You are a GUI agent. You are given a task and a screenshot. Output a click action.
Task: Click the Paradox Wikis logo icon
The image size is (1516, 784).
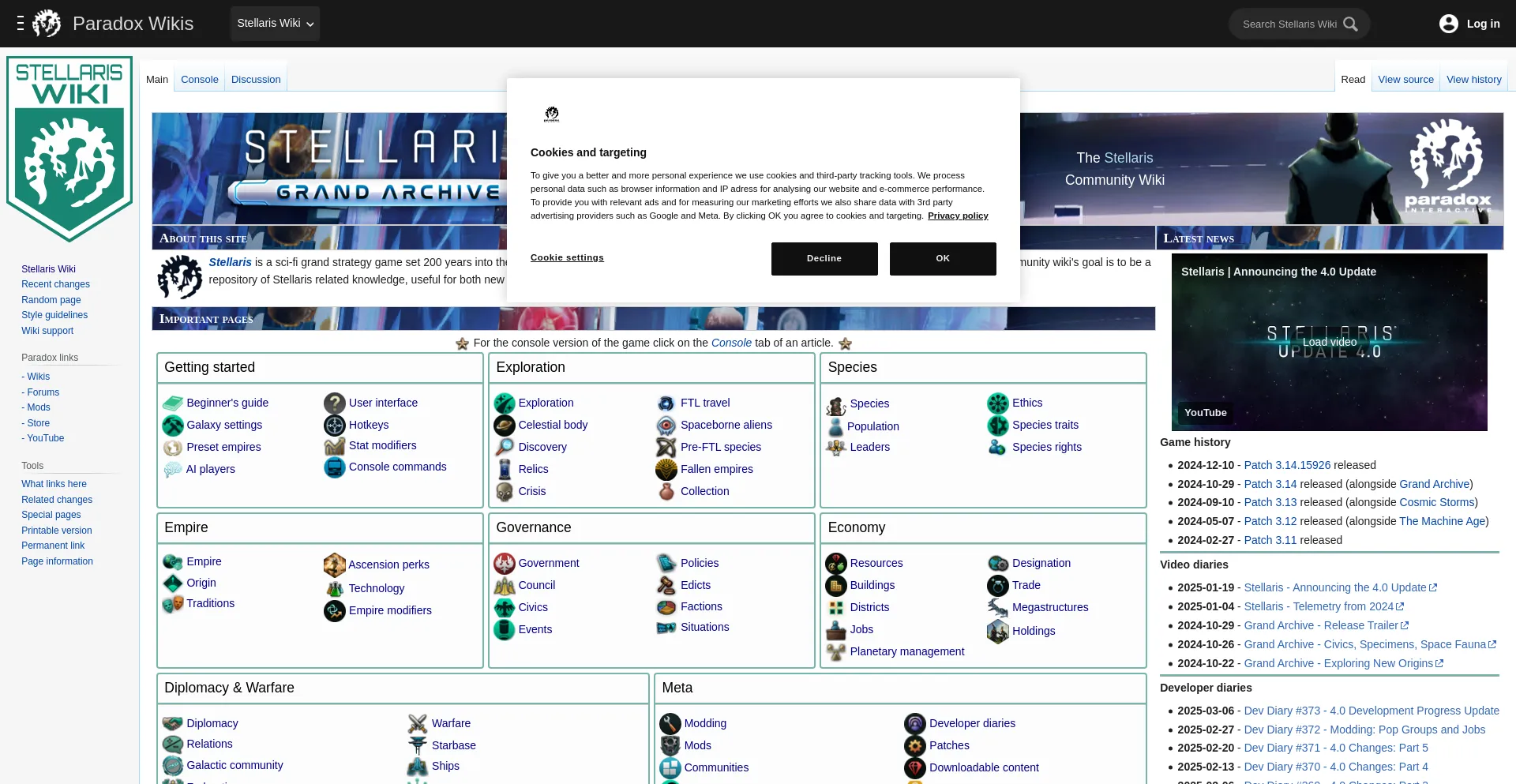click(47, 24)
